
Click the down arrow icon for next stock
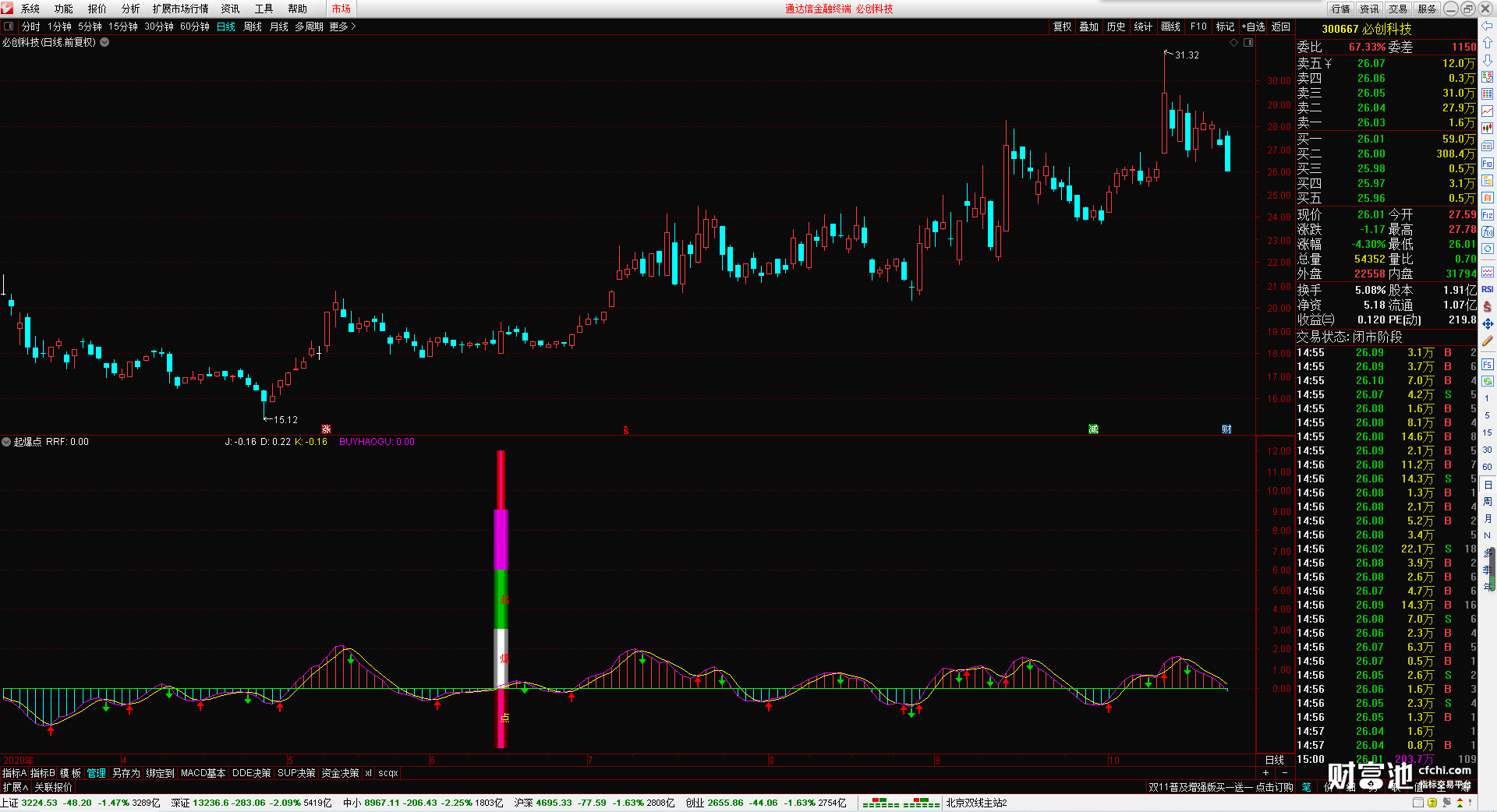[x=1488, y=59]
